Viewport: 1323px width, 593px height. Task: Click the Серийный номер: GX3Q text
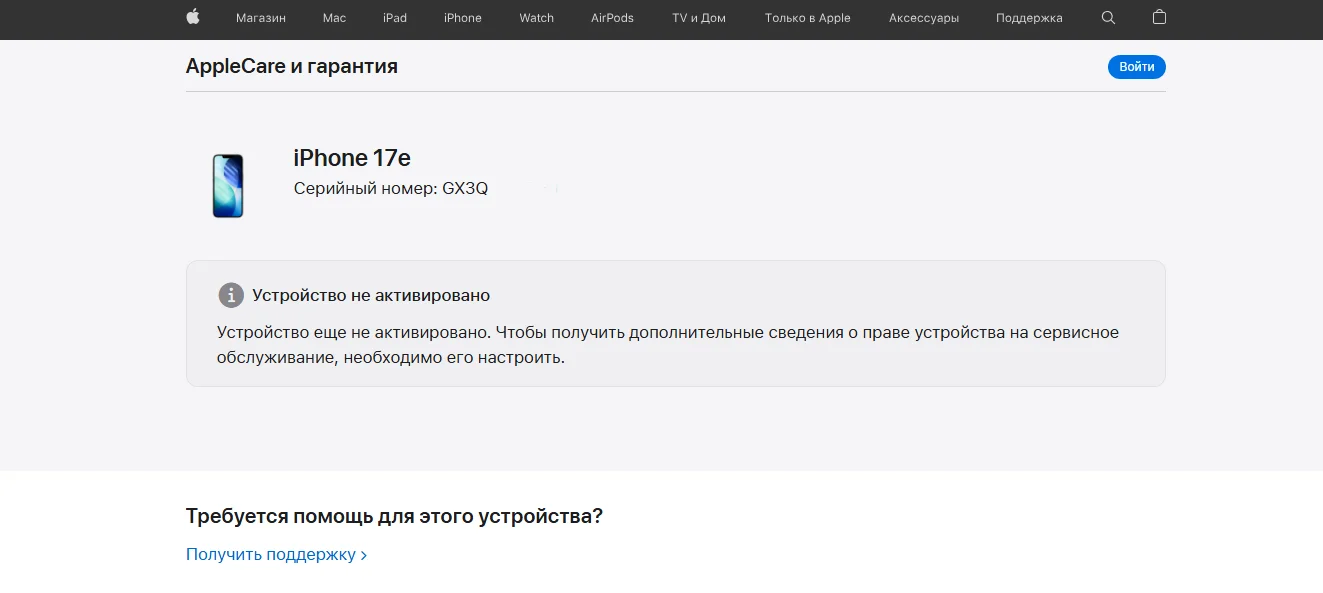point(391,188)
